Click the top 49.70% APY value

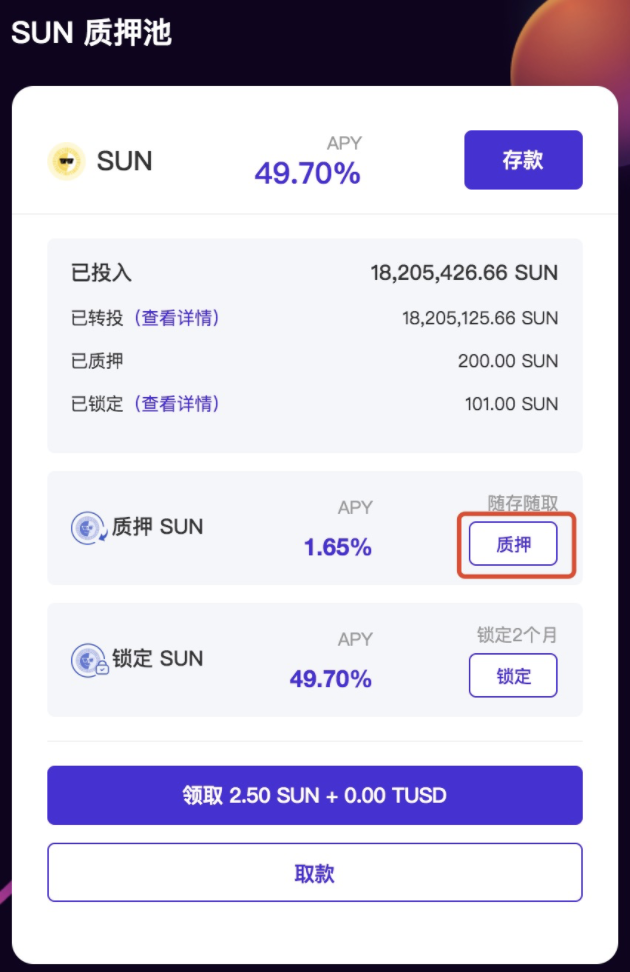coord(308,174)
